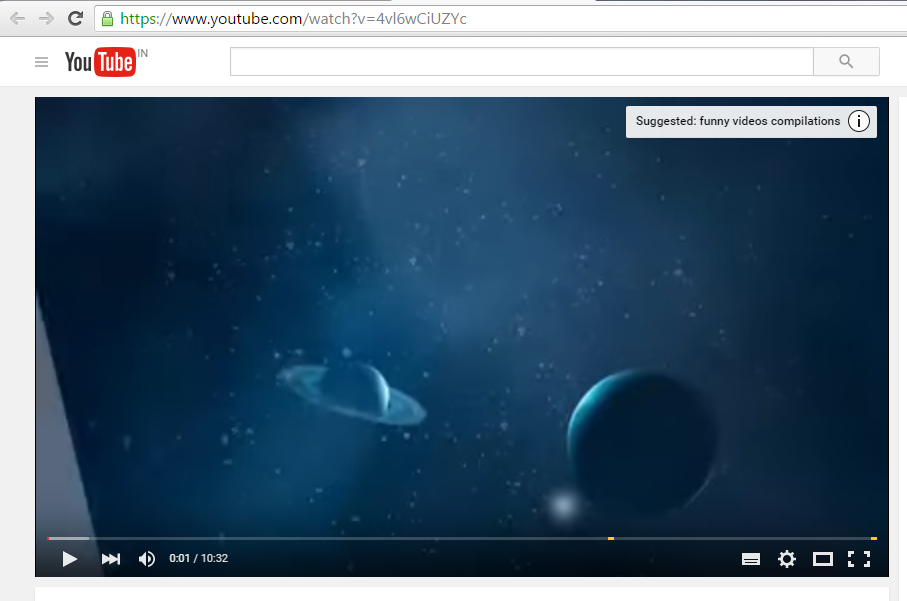Click the magnifier search button

pos(846,61)
